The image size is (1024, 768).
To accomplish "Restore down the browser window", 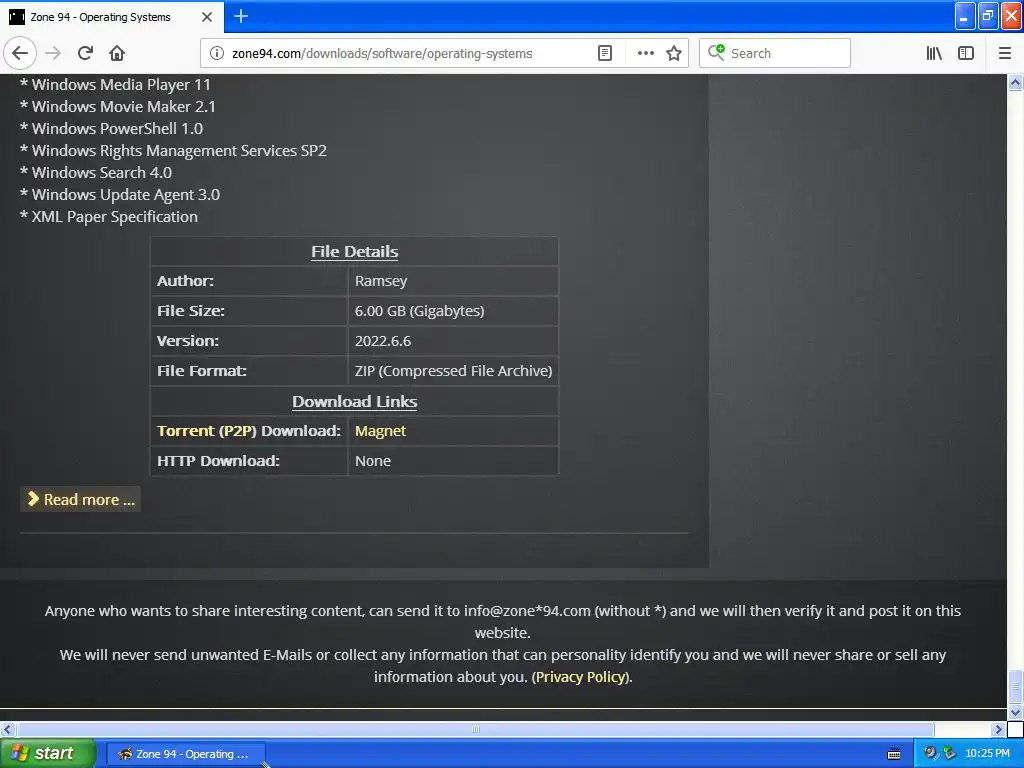I will [x=987, y=16].
